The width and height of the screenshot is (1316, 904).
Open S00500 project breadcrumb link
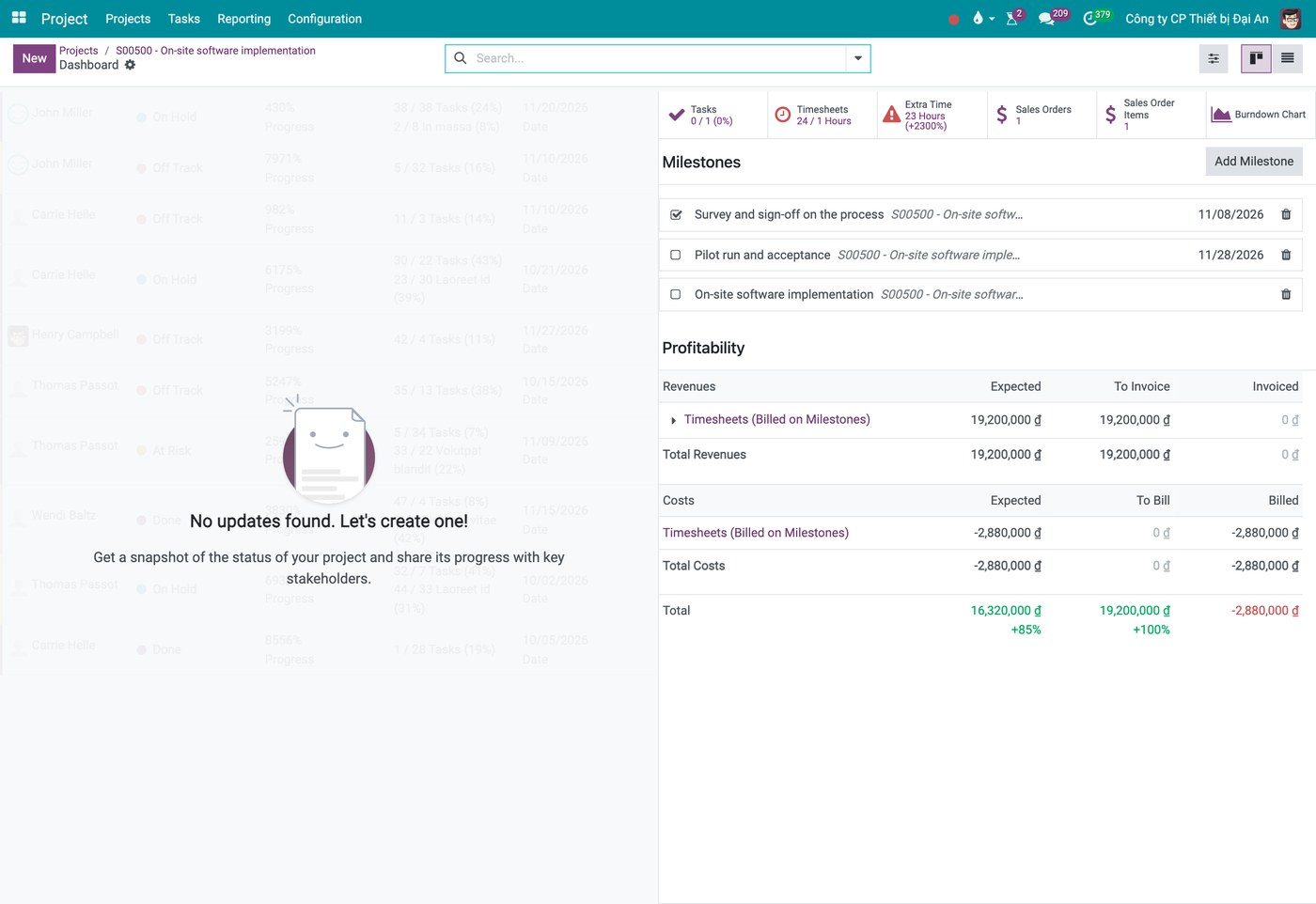(215, 51)
